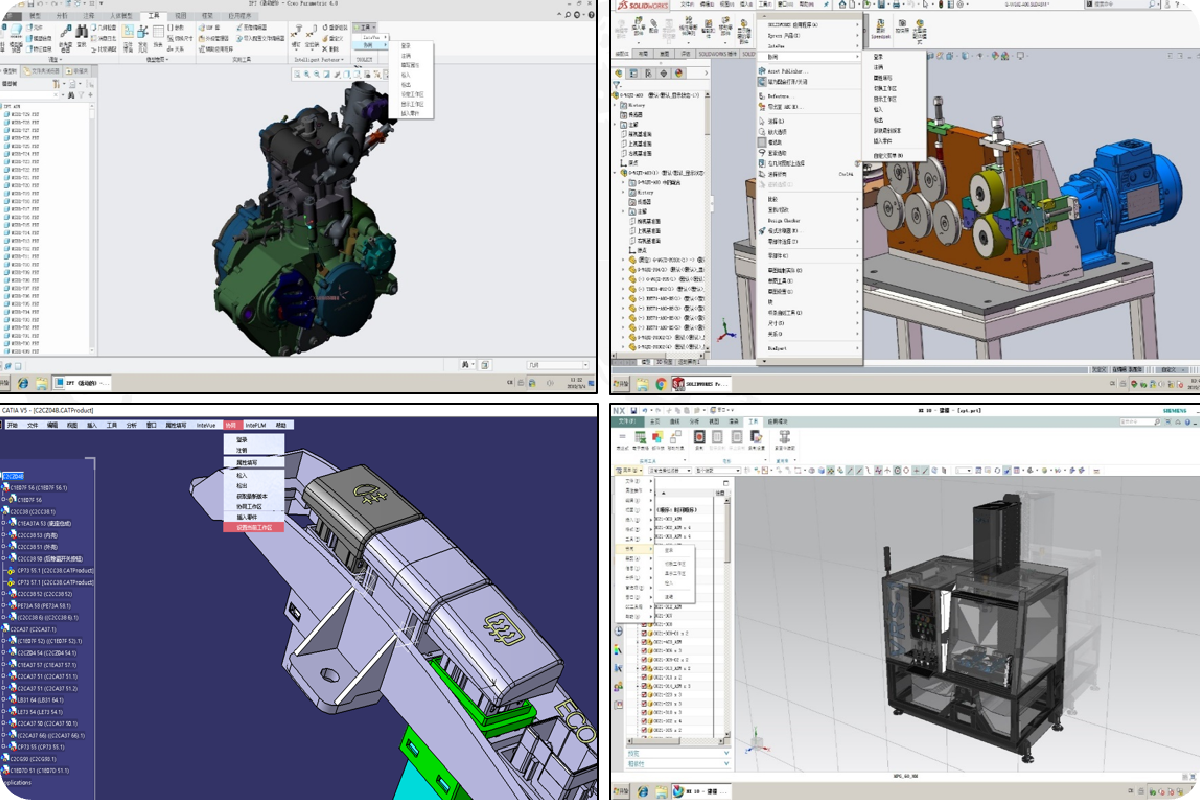
Task: Launch Chrome from the SolidWorks taskbar
Action: point(660,383)
